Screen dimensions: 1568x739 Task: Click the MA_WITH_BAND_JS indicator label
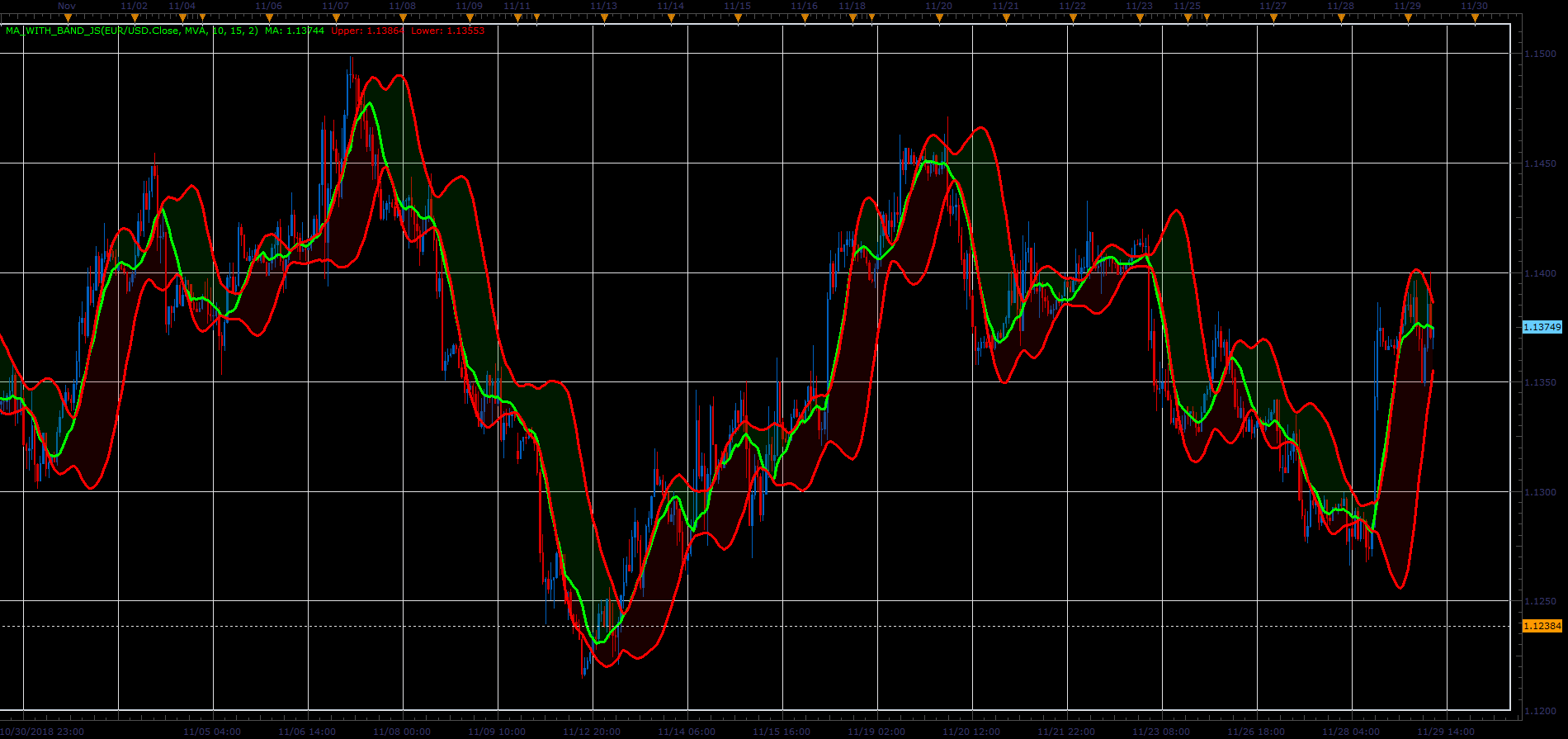click(132, 31)
